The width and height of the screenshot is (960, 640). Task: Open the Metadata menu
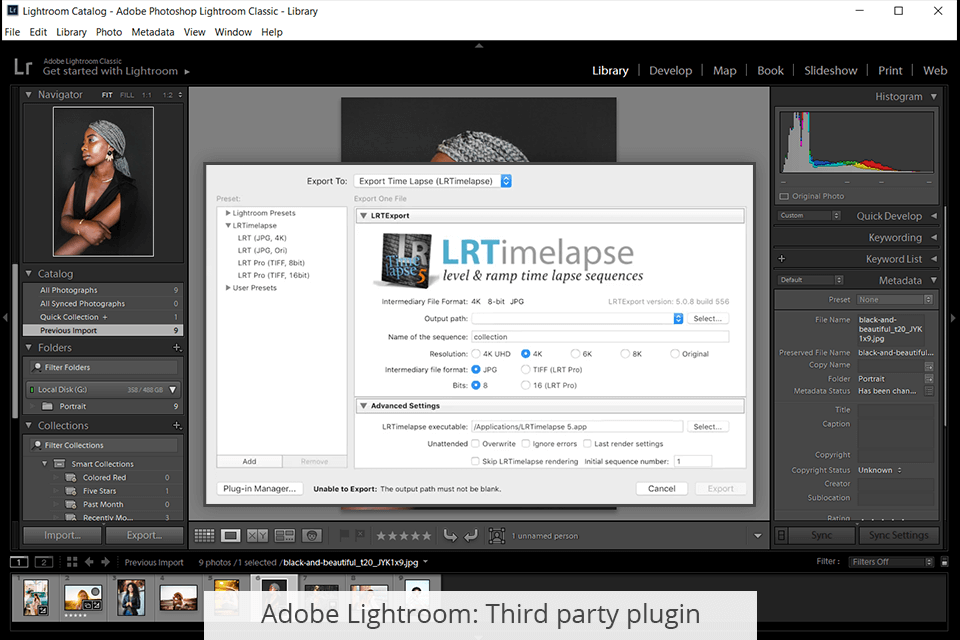(152, 32)
